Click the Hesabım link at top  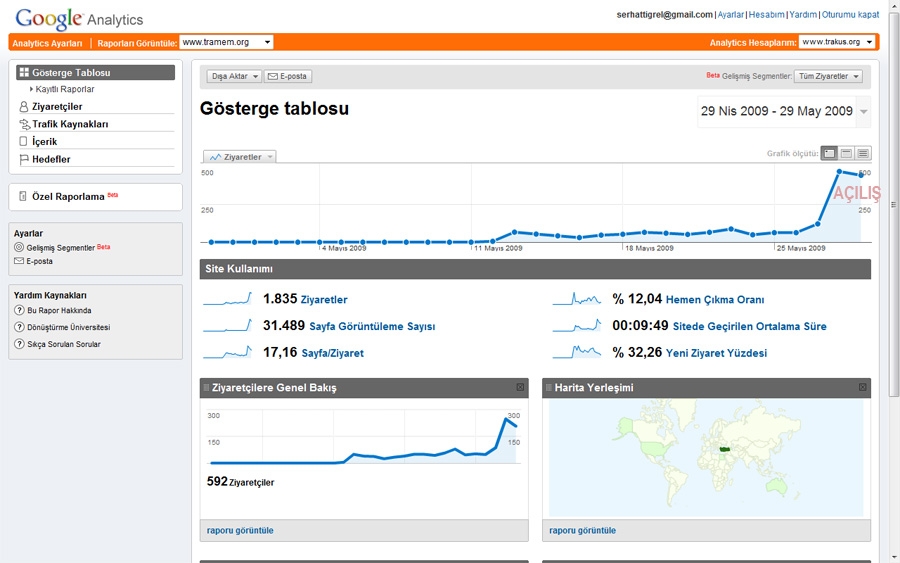[766, 15]
